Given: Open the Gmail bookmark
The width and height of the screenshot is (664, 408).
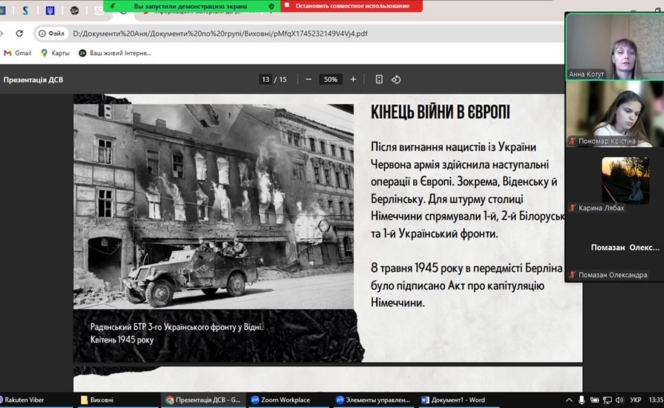Looking at the screenshot, I should point(18,53).
